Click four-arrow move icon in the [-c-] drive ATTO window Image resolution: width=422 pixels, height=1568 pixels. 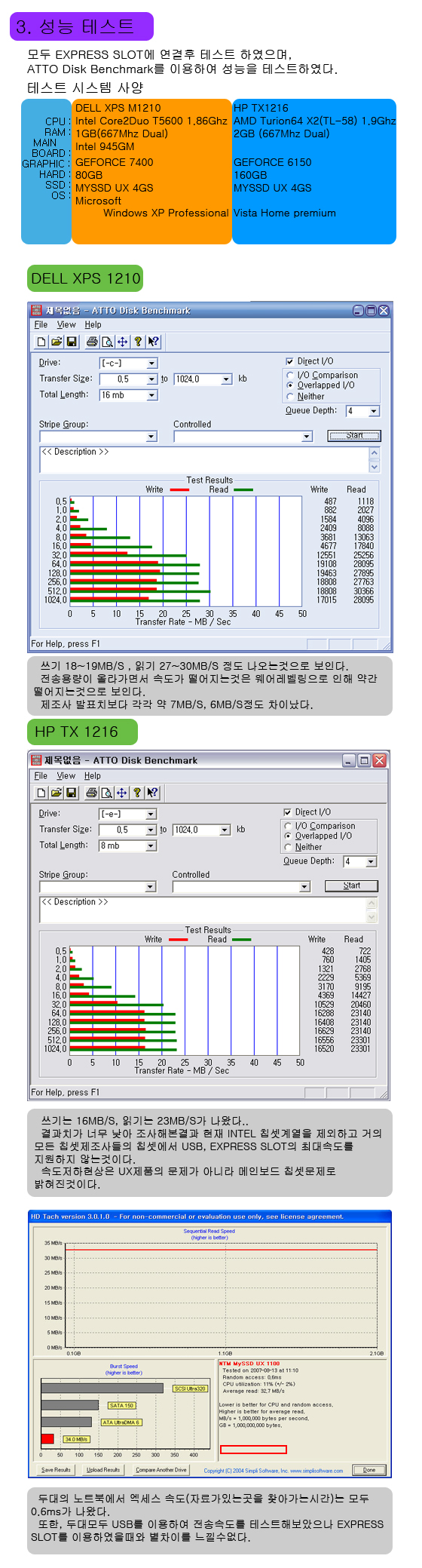(x=122, y=342)
